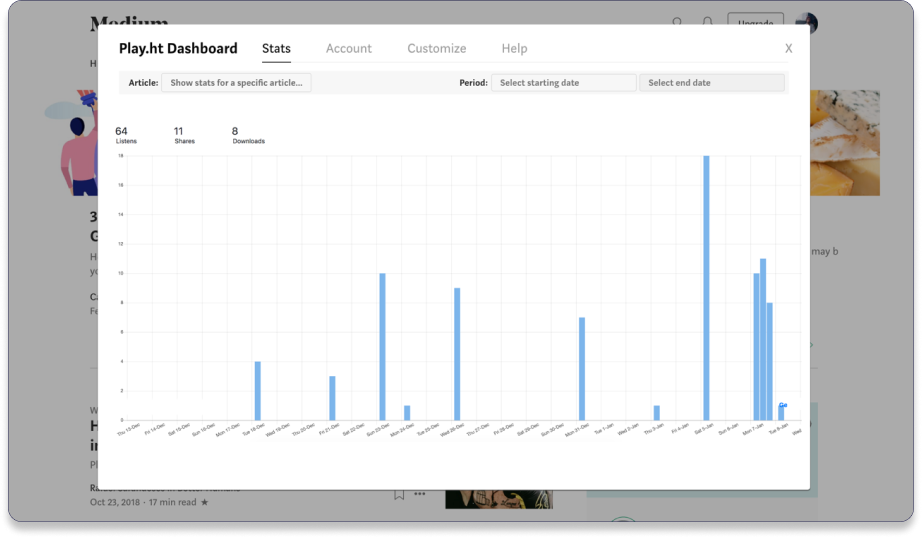Click the Wed 26-Dec bar
This screenshot has width=922, height=538.
coord(457,354)
